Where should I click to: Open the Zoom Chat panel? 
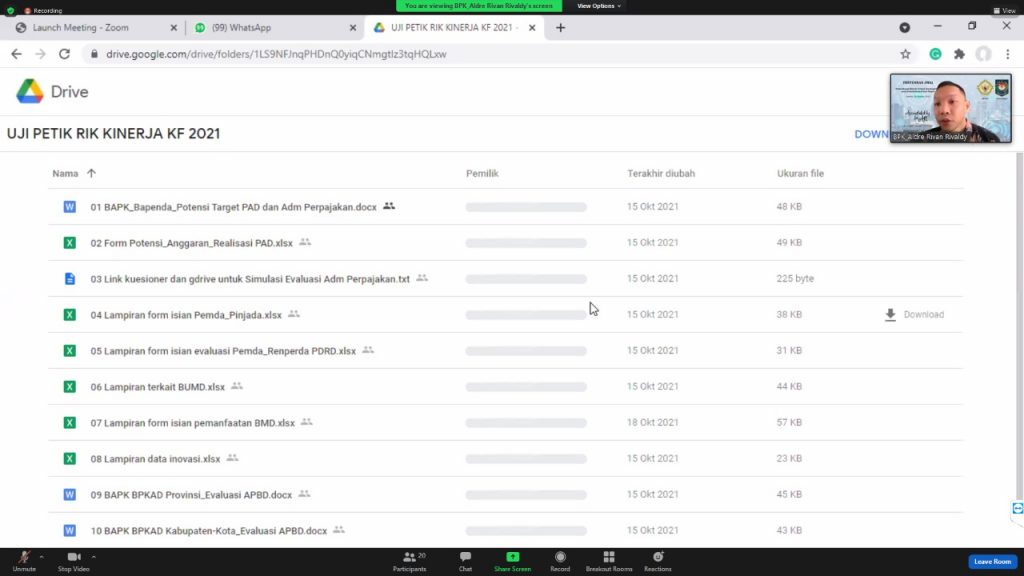(x=465, y=560)
